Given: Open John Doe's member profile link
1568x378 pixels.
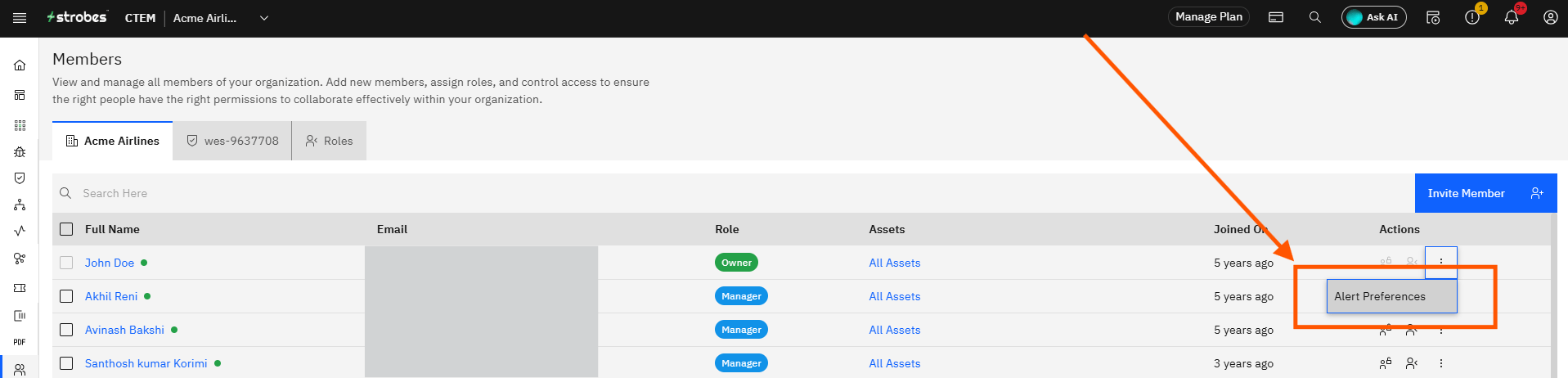Looking at the screenshot, I should 110,263.
